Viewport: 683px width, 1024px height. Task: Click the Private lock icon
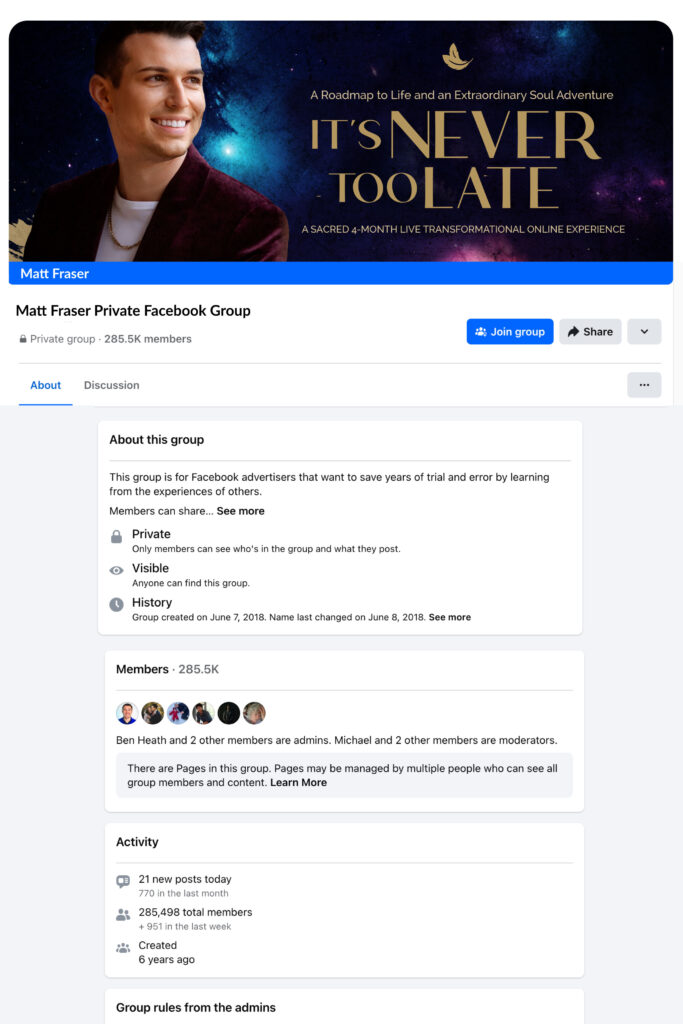pyautogui.click(x=117, y=538)
